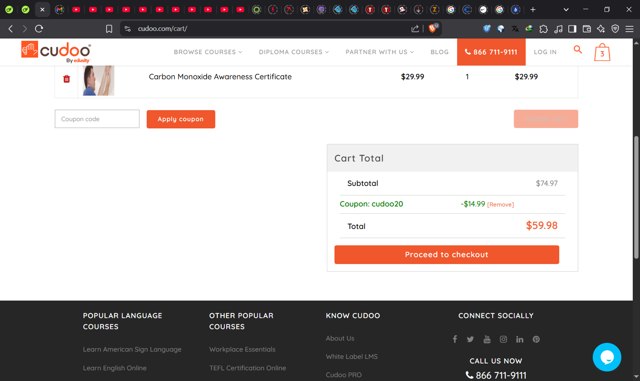Viewport: 640px width, 381px height.
Task: Open the VPN shield icon in the toolbar
Action: [x=615, y=29]
